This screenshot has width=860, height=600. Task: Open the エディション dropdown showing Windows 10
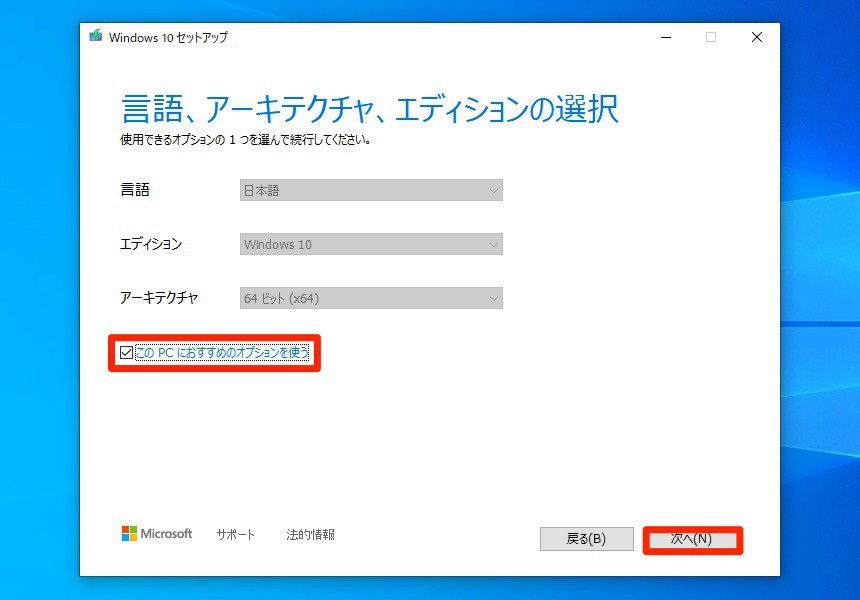point(371,244)
